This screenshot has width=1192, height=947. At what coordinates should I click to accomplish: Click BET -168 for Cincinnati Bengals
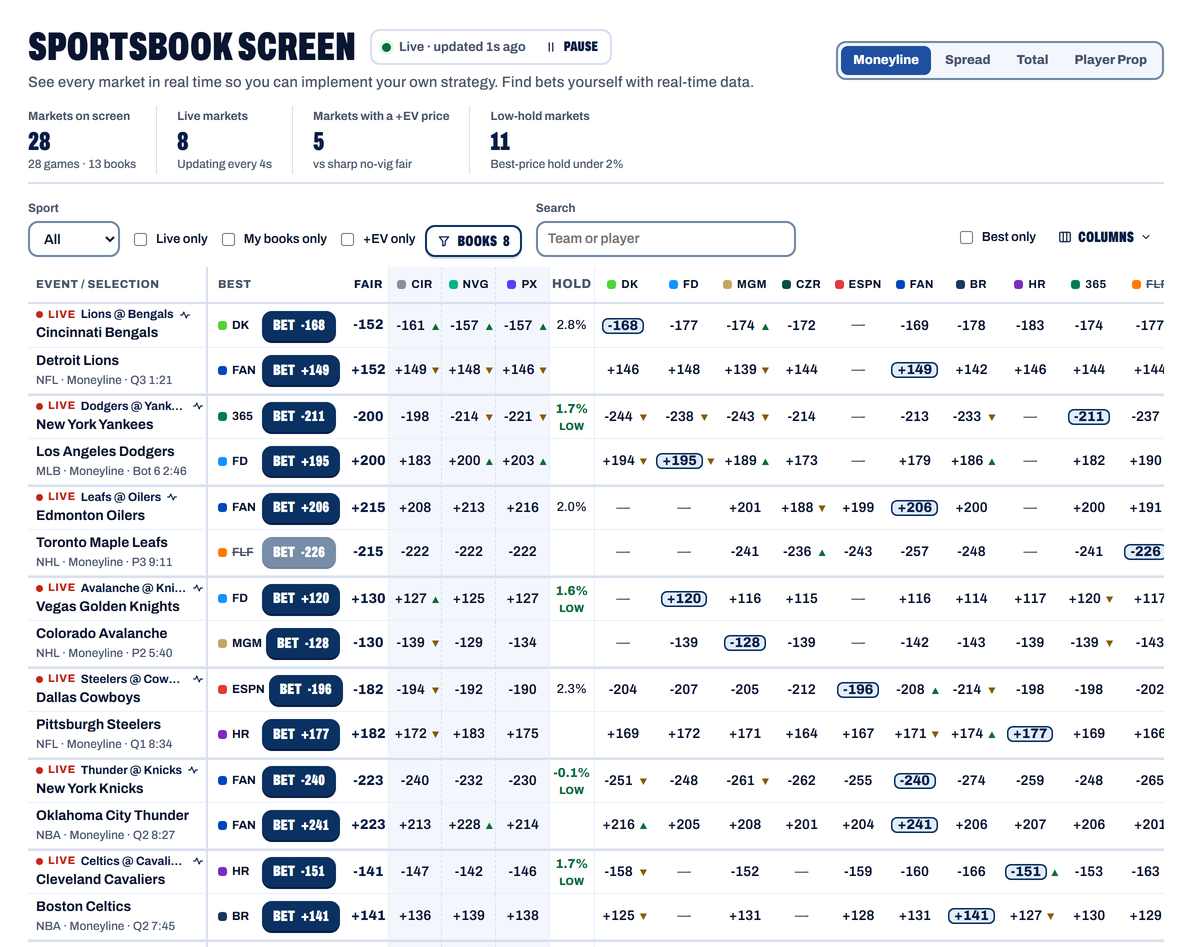(x=299, y=326)
